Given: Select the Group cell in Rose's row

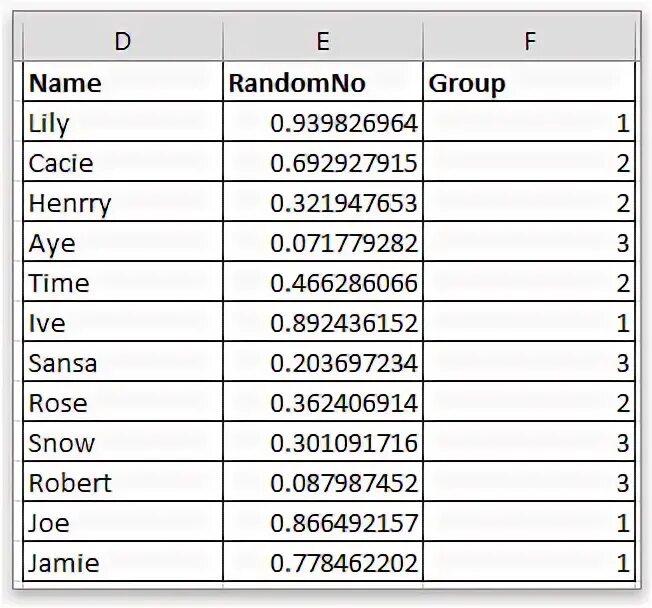Looking at the screenshot, I should (529, 403).
